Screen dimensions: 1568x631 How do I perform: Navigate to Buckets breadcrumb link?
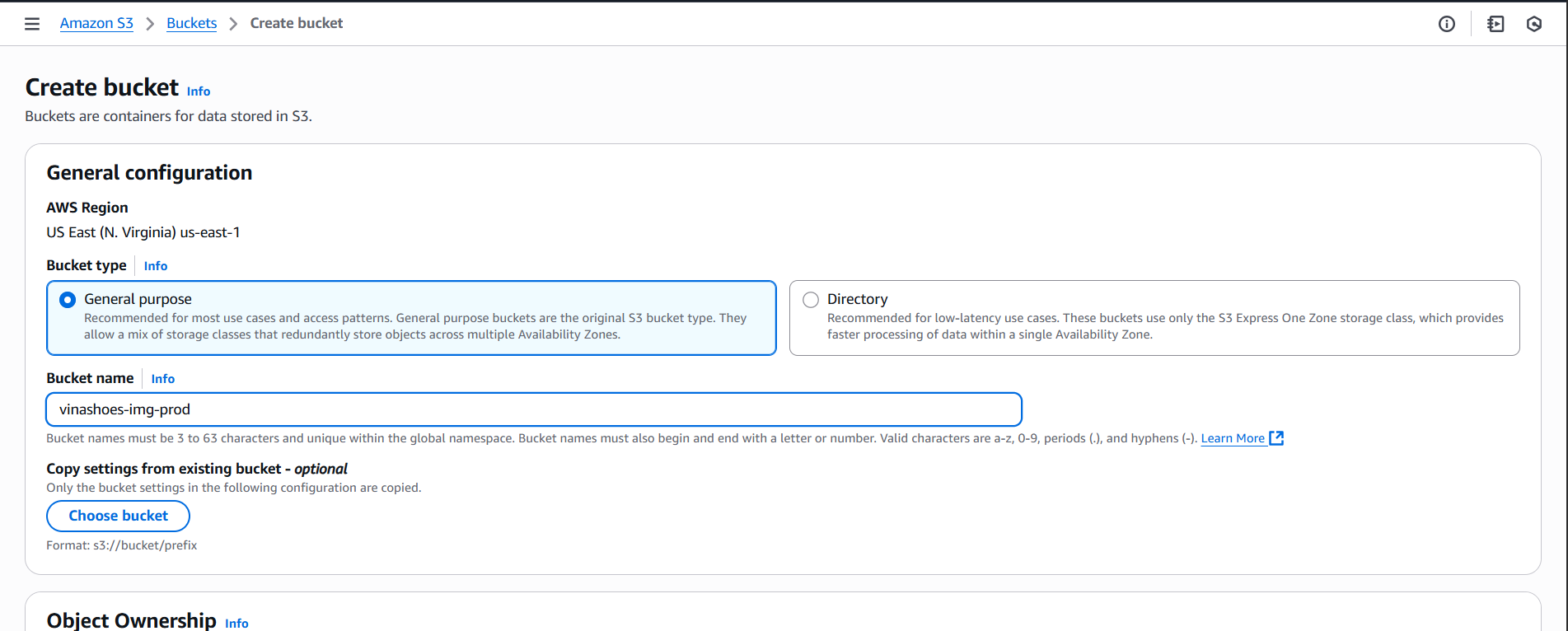191,23
